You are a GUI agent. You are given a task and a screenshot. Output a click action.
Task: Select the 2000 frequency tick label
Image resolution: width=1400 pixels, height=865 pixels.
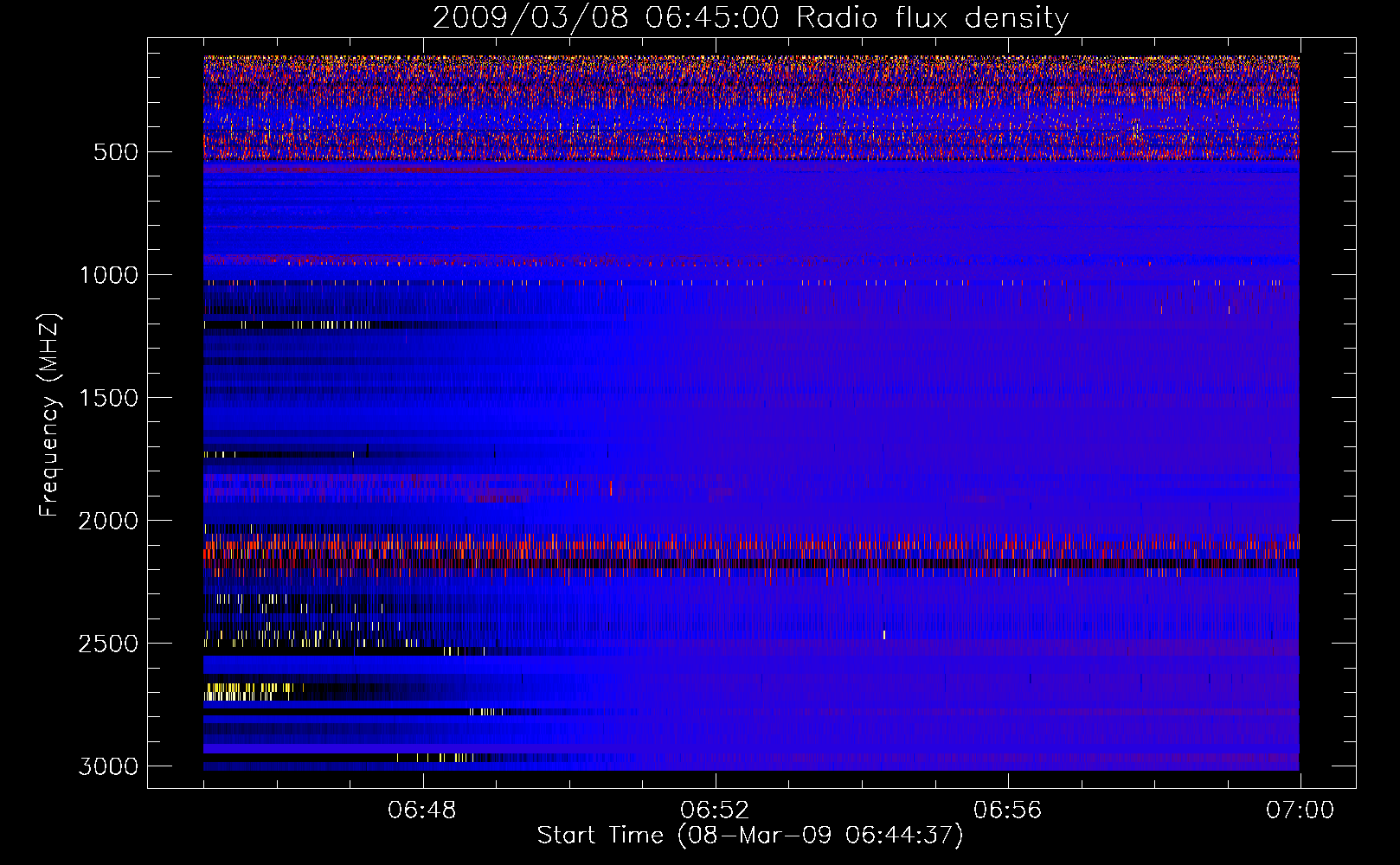coord(108,521)
